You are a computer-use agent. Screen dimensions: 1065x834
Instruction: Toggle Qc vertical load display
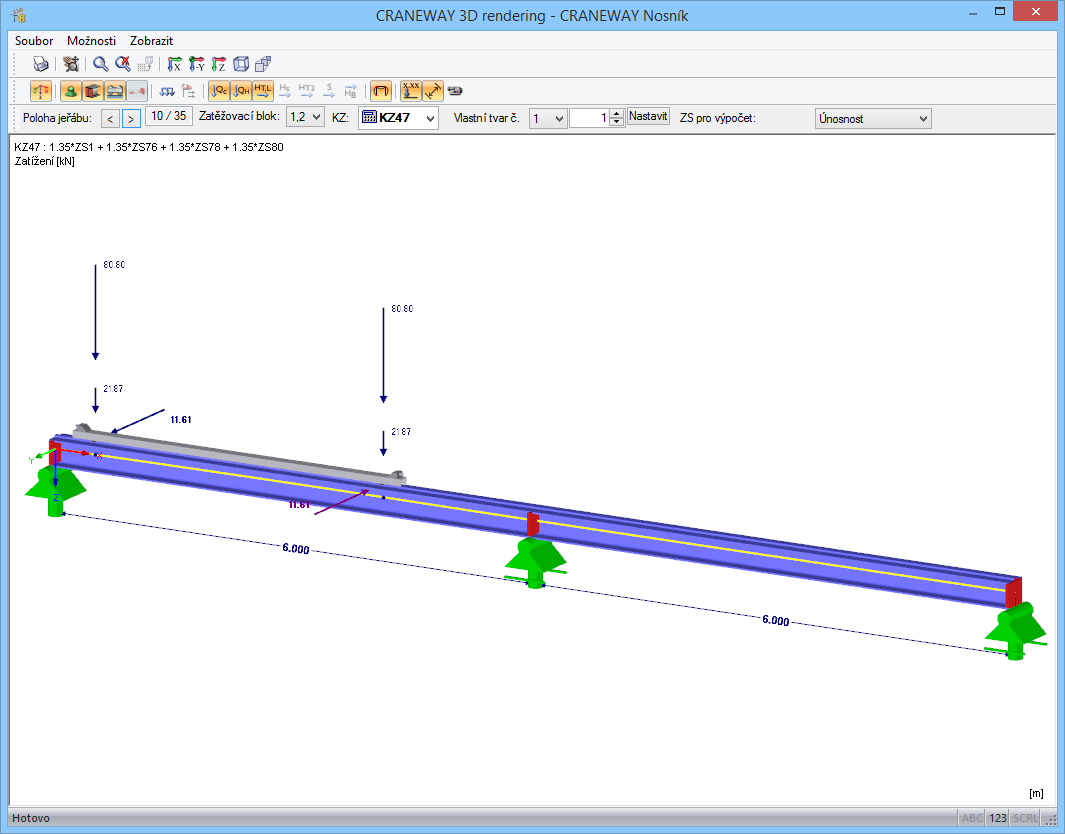pyautogui.click(x=219, y=90)
